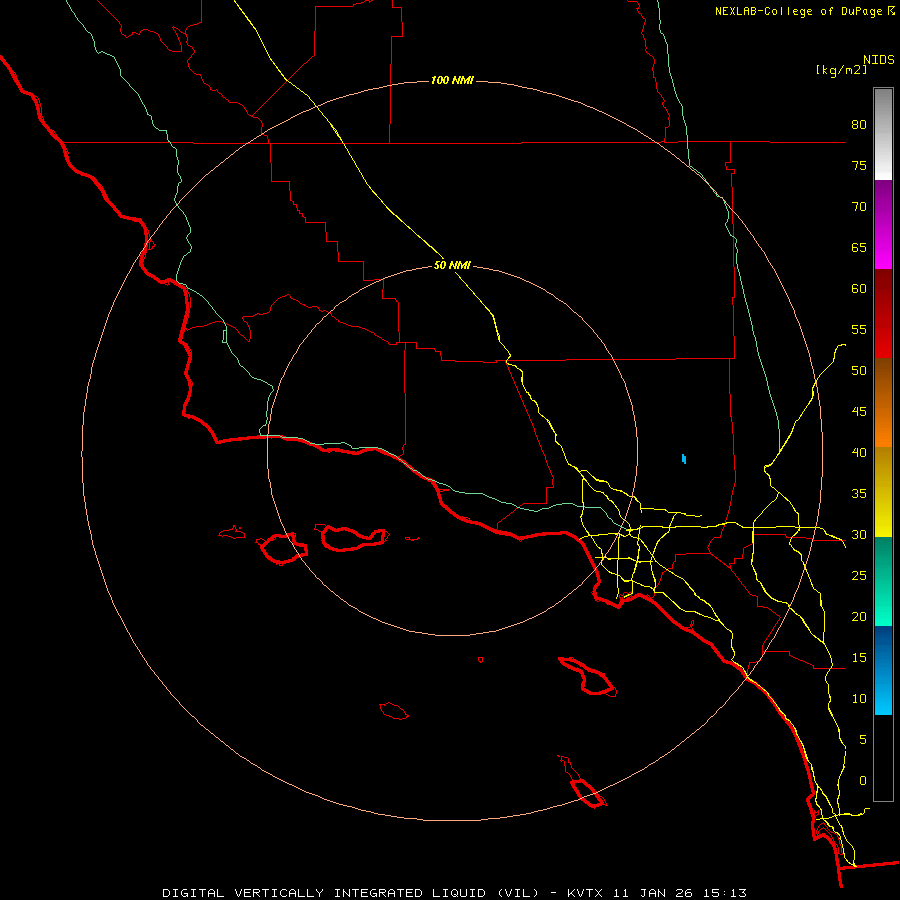
Task: Click the color scale value 10
Action: click(859, 699)
